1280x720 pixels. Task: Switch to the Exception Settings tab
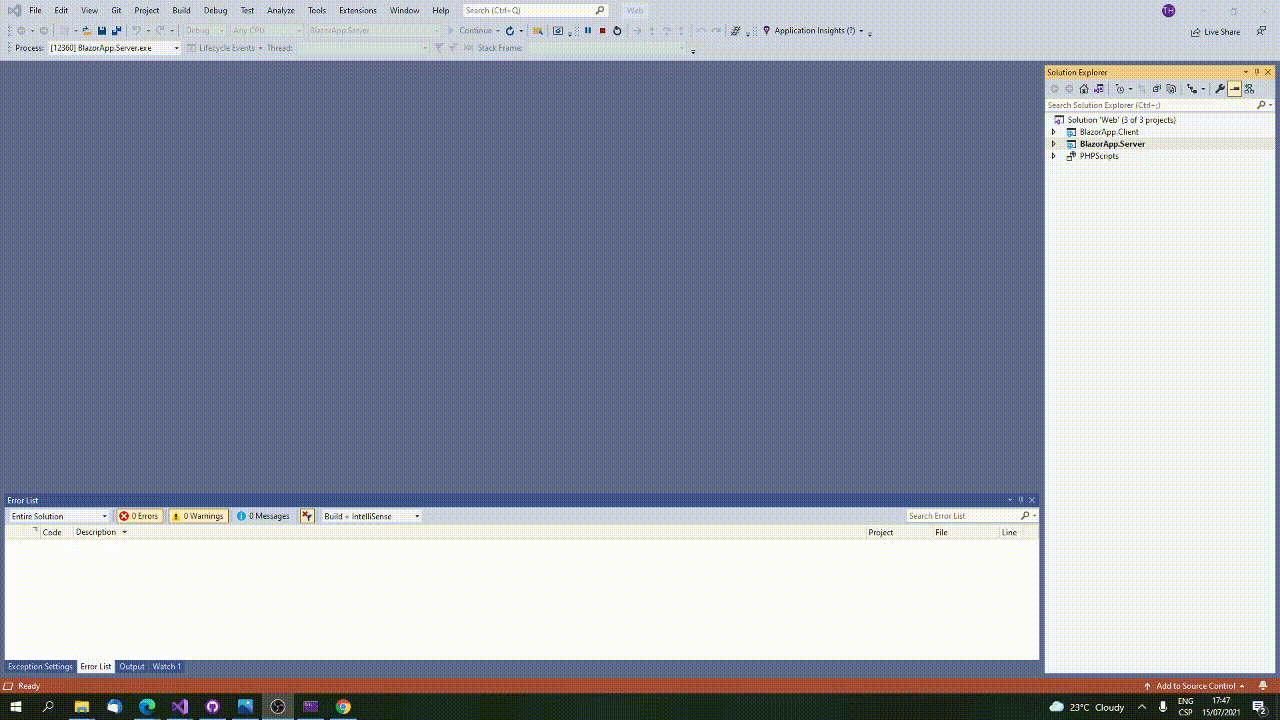click(x=40, y=667)
